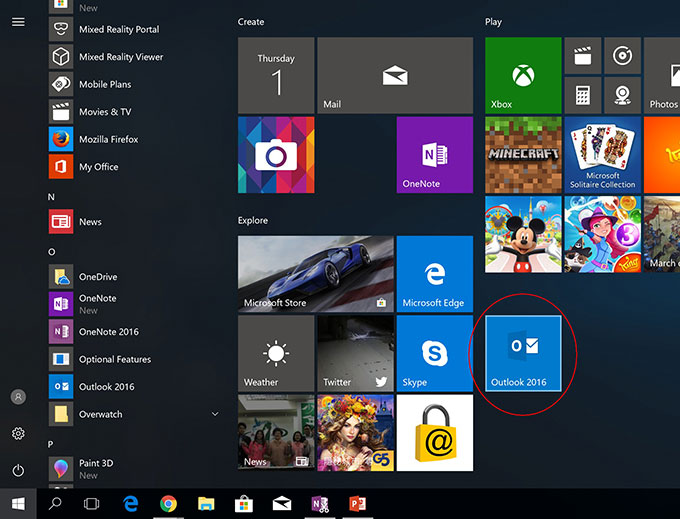
Task: Select the letter P section header
Action: click(x=51, y=444)
